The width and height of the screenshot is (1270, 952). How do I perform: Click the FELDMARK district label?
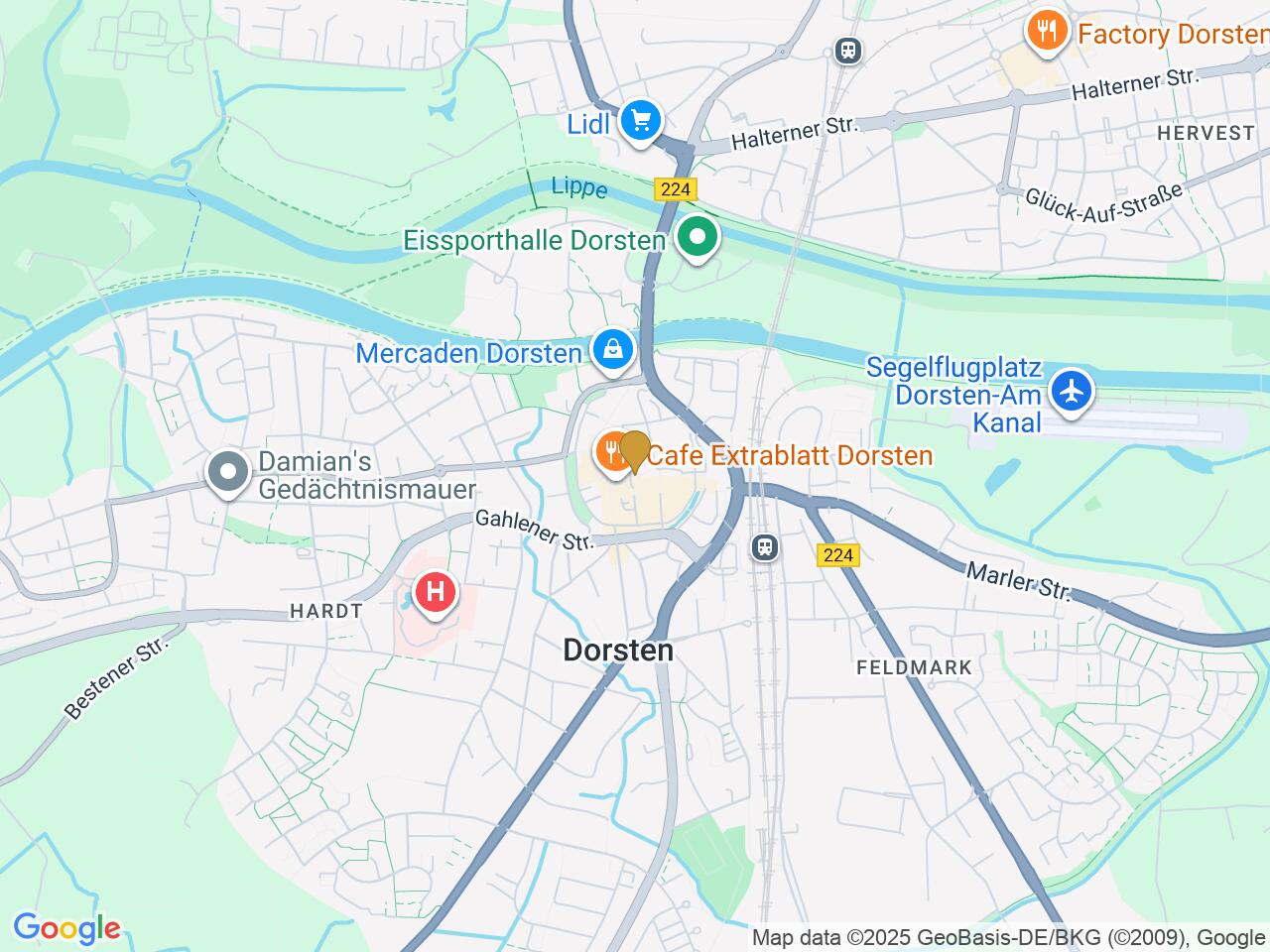(x=915, y=667)
